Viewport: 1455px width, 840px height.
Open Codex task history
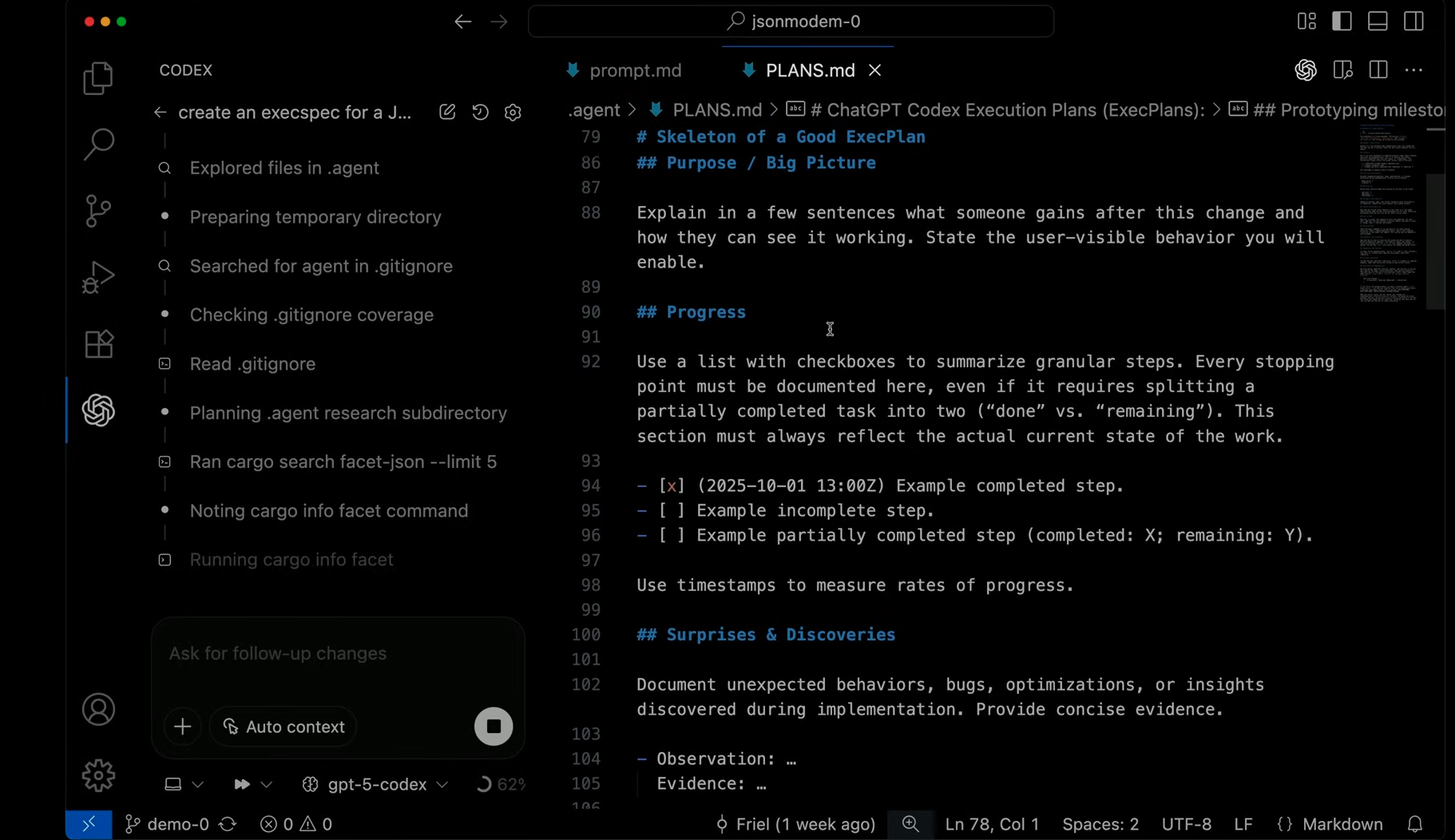480,113
